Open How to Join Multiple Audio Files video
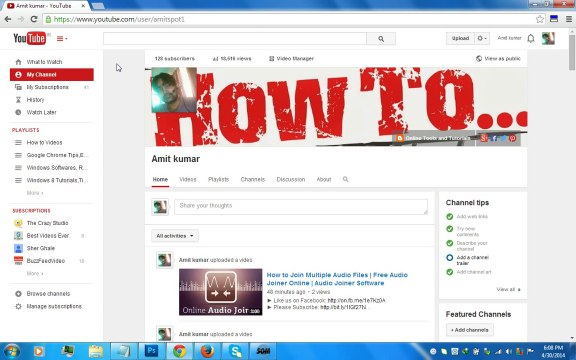The width and height of the screenshot is (576, 360). coord(337,279)
